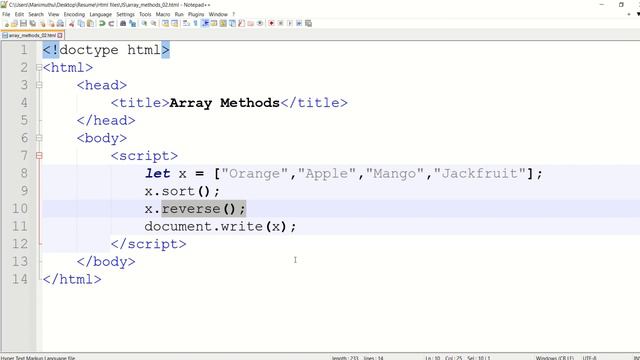
Task: Click document.write(x); on line 11
Action: [220, 227]
